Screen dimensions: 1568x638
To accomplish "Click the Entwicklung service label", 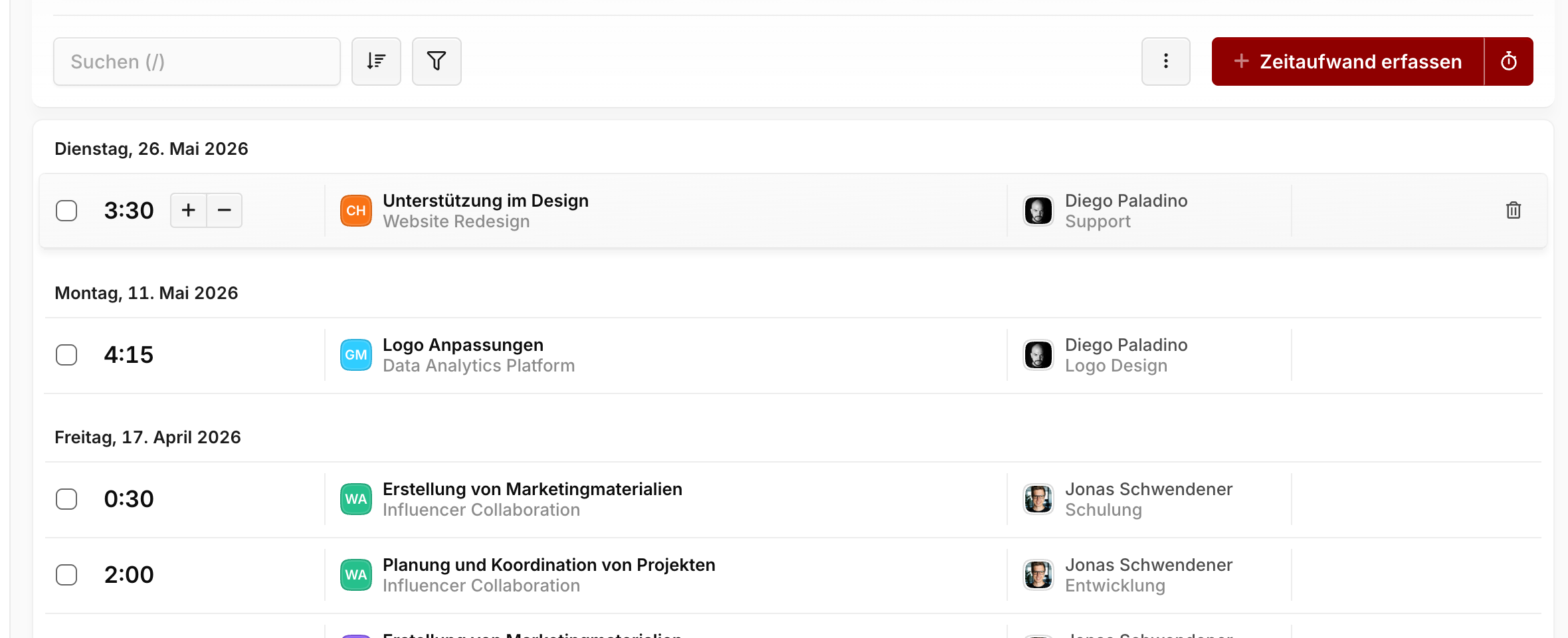I will (1115, 585).
